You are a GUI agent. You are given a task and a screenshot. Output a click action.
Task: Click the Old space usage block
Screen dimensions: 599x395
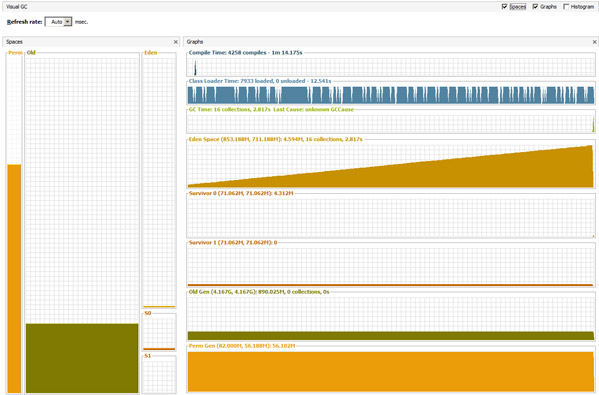pos(82,358)
